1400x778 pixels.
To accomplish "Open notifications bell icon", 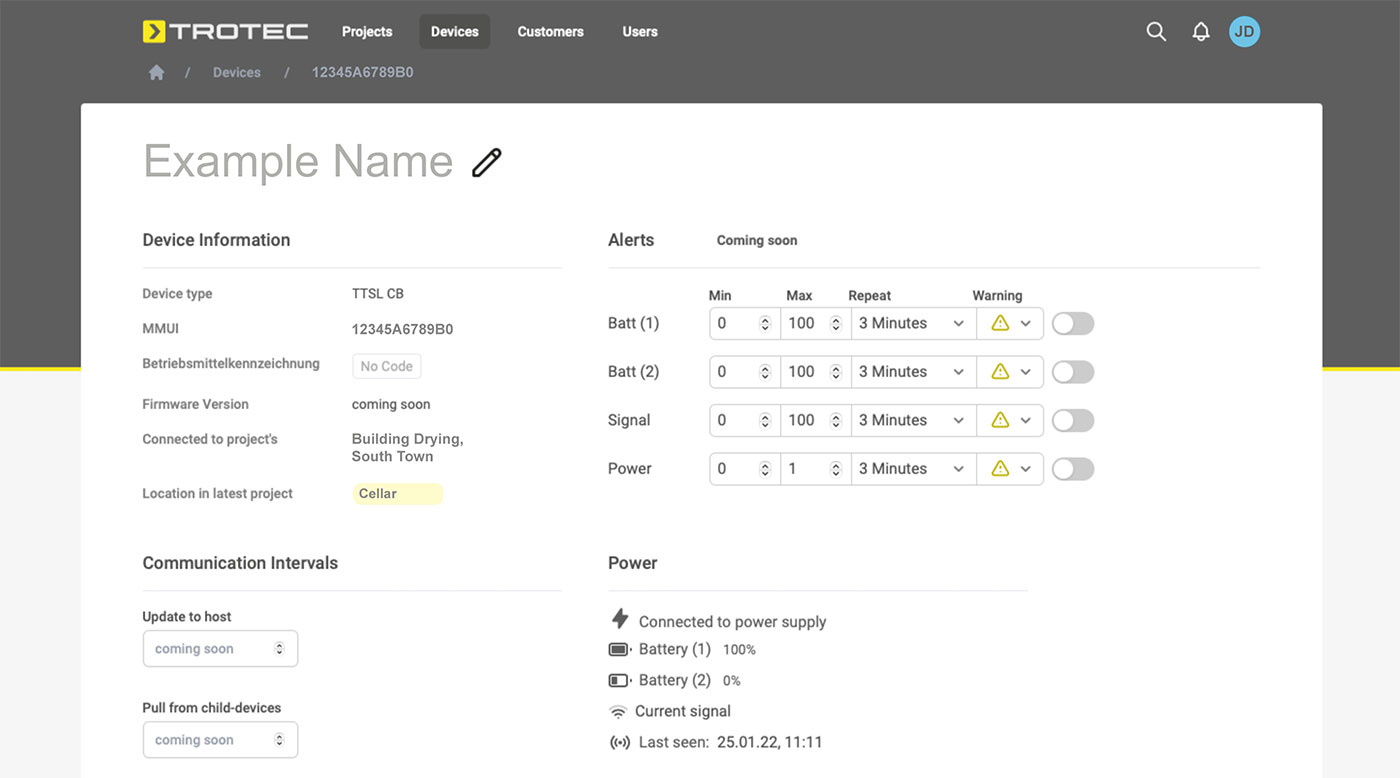I will pos(1201,32).
